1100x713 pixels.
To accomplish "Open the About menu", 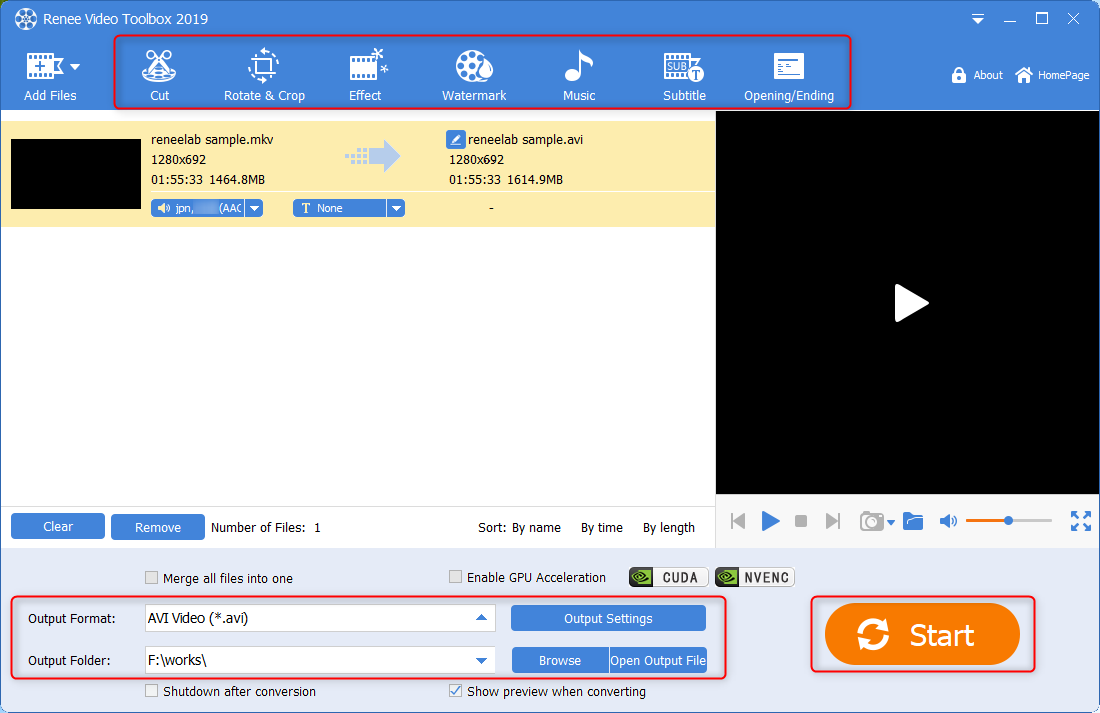I will (977, 74).
